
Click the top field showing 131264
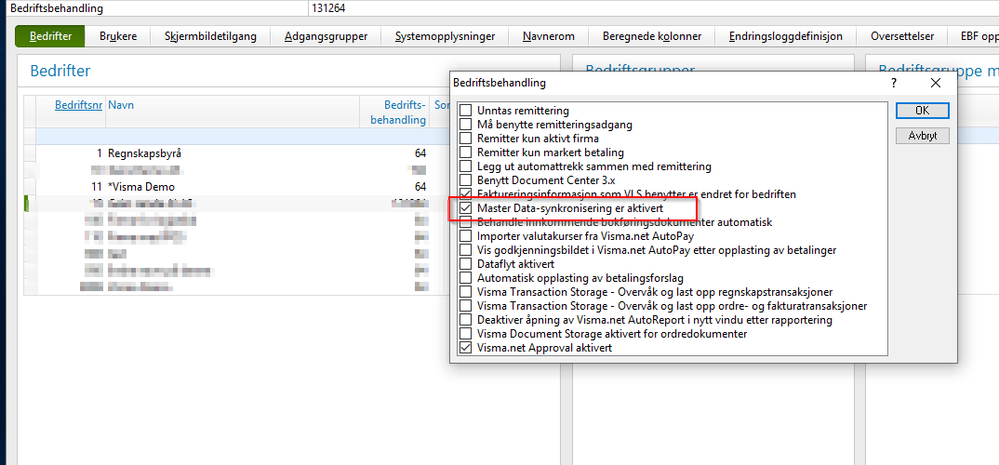coord(653,8)
